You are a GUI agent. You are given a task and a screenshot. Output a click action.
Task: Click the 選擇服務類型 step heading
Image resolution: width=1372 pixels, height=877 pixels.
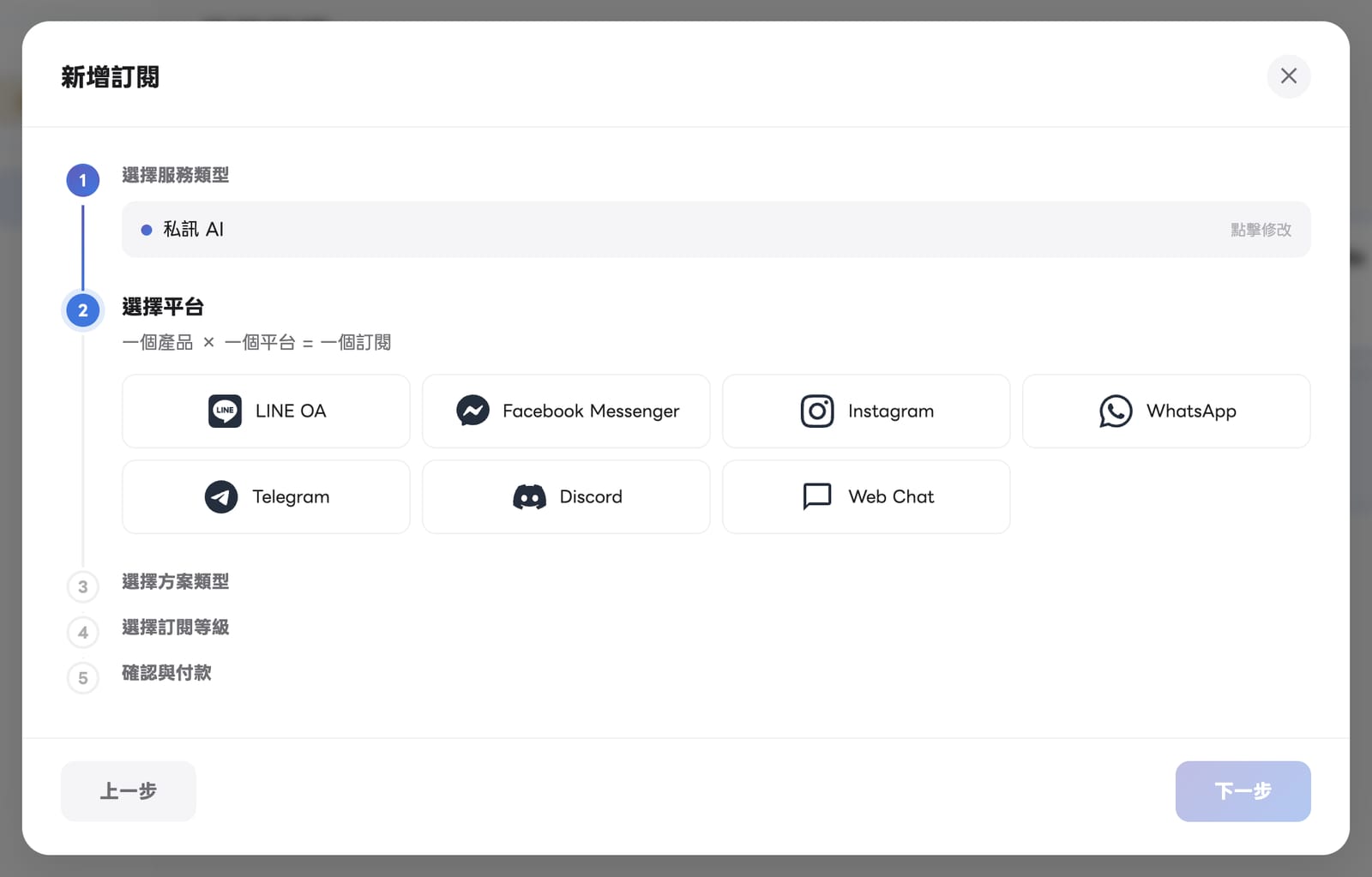point(175,175)
